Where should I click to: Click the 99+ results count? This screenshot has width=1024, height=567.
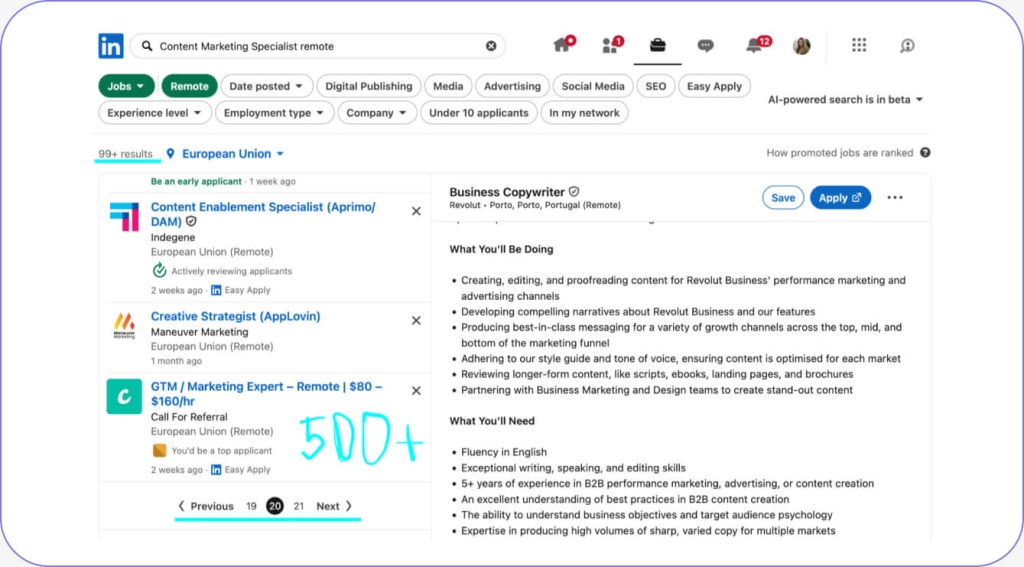click(125, 154)
